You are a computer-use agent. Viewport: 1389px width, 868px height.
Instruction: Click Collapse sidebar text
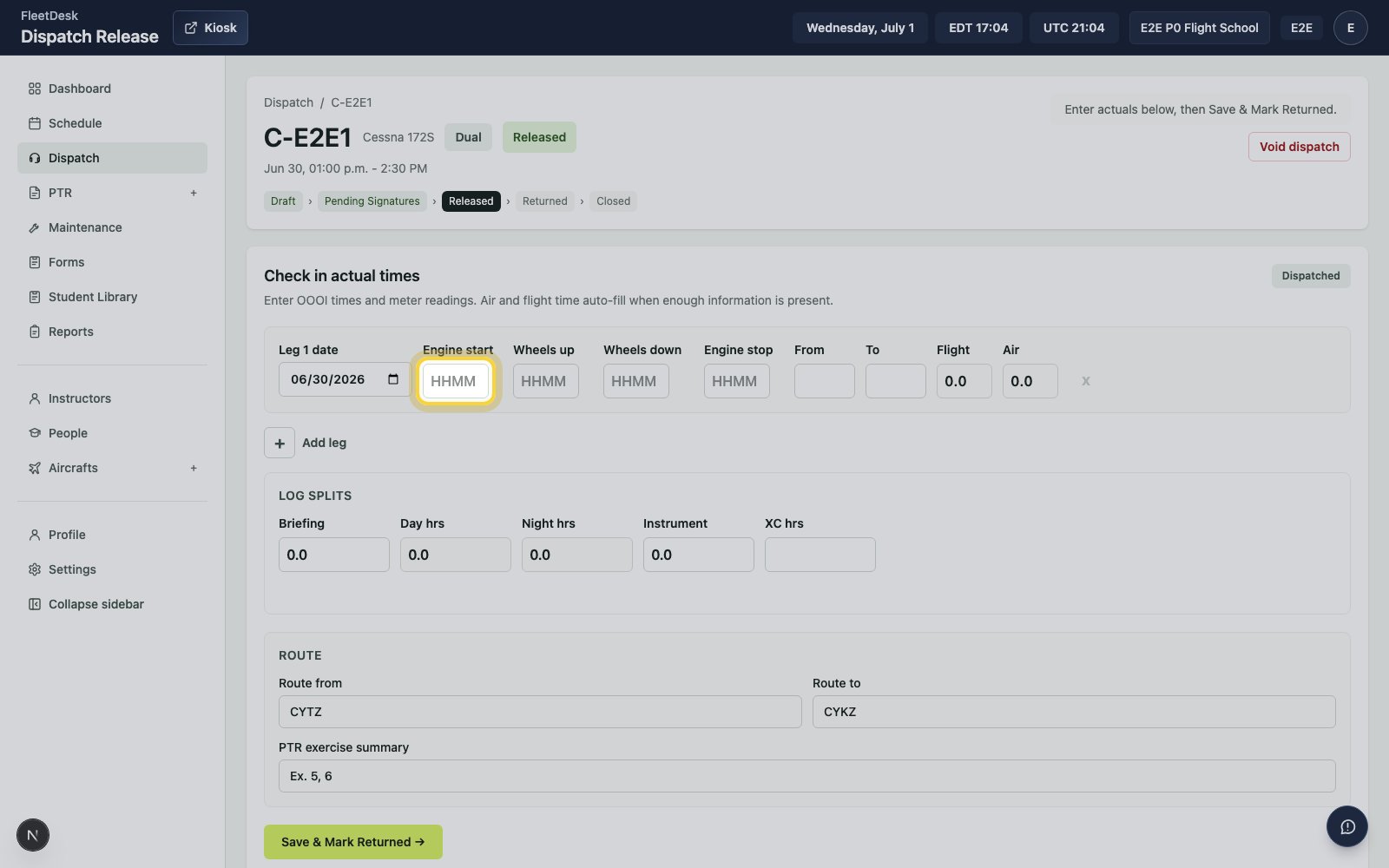tap(96, 604)
